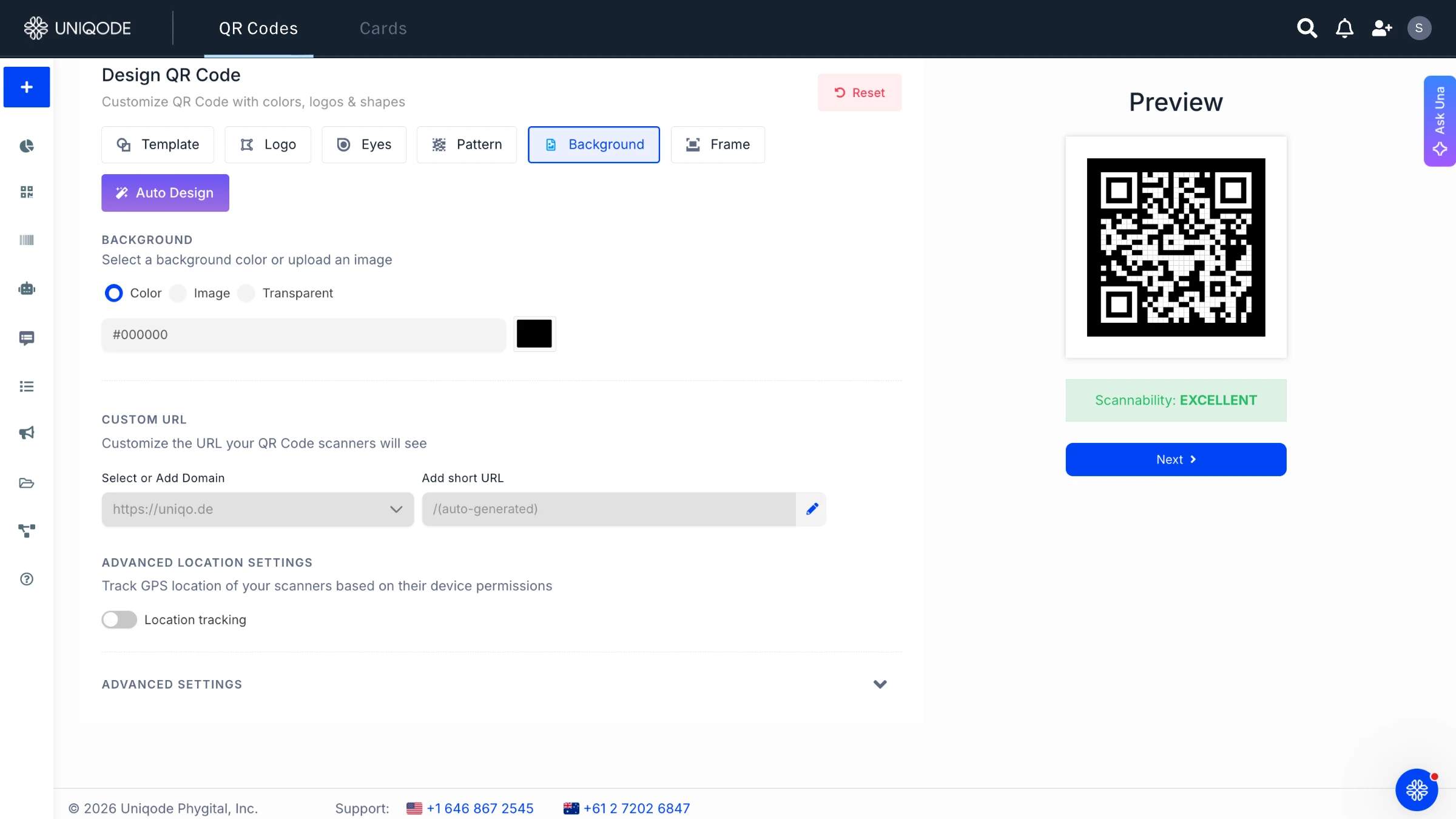Select the Background design tab
1456x819 pixels.
[x=594, y=144]
